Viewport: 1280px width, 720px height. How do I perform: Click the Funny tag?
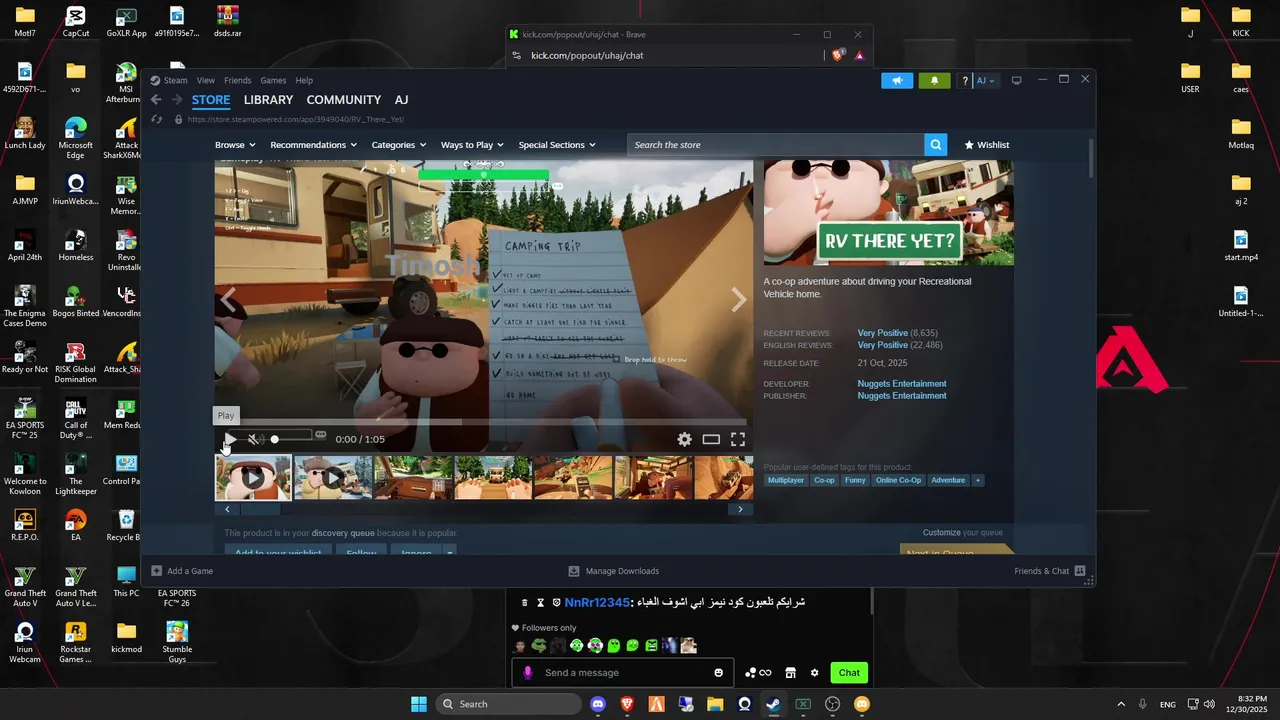click(x=855, y=480)
